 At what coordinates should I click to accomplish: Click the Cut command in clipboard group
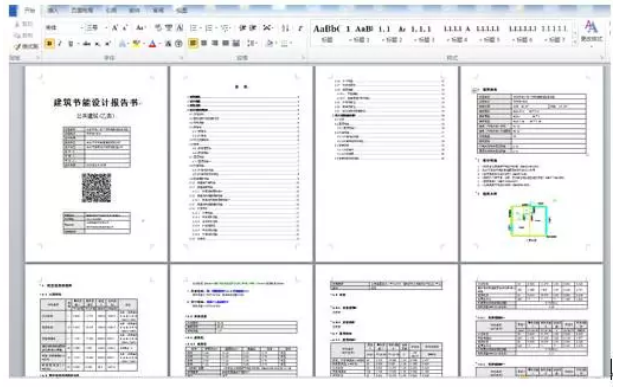(x=24, y=24)
